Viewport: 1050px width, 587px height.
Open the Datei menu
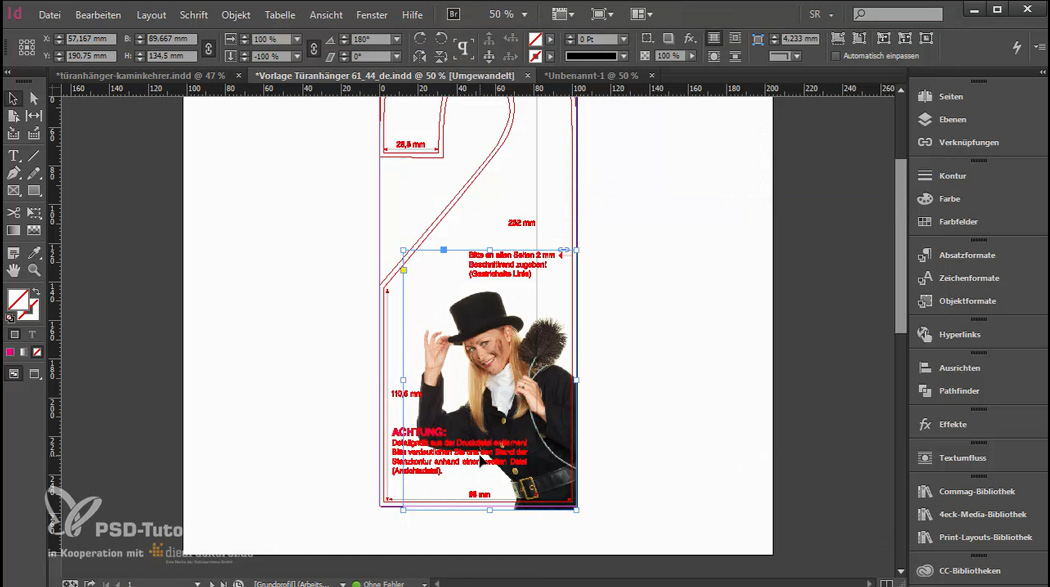[x=50, y=15]
